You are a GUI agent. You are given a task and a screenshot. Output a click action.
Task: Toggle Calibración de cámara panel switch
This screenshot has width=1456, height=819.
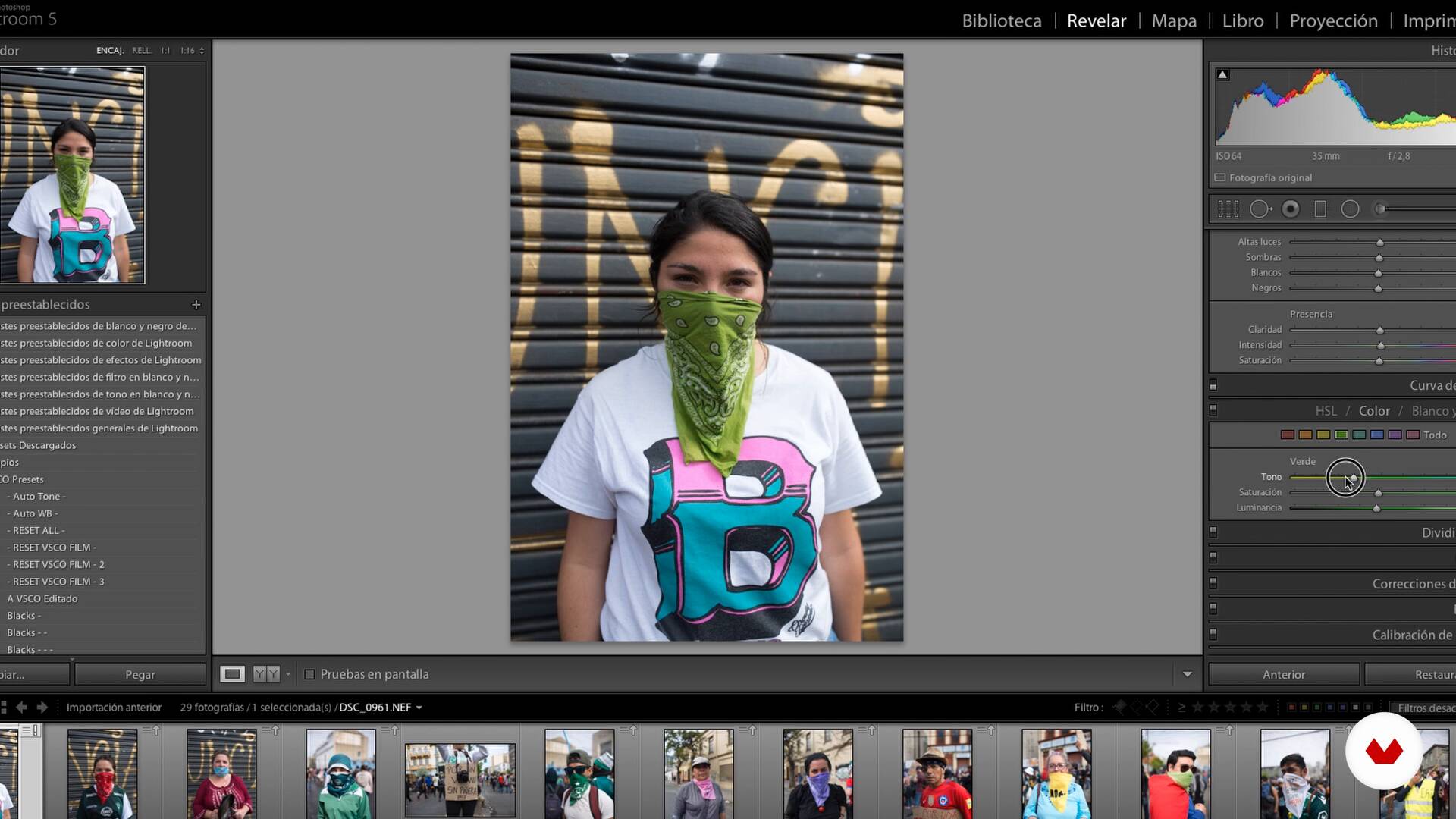point(1213,634)
